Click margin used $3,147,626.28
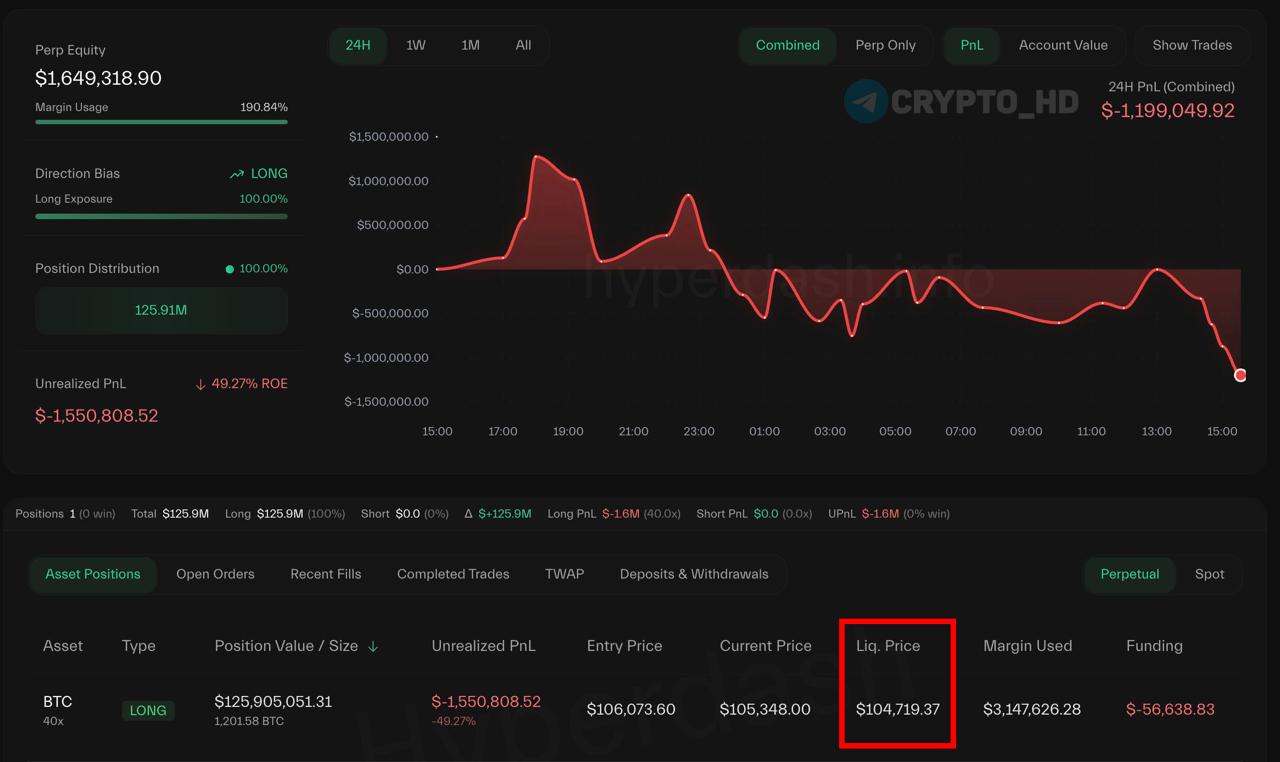Screen dimensions: 1280x762 pos(1032,709)
